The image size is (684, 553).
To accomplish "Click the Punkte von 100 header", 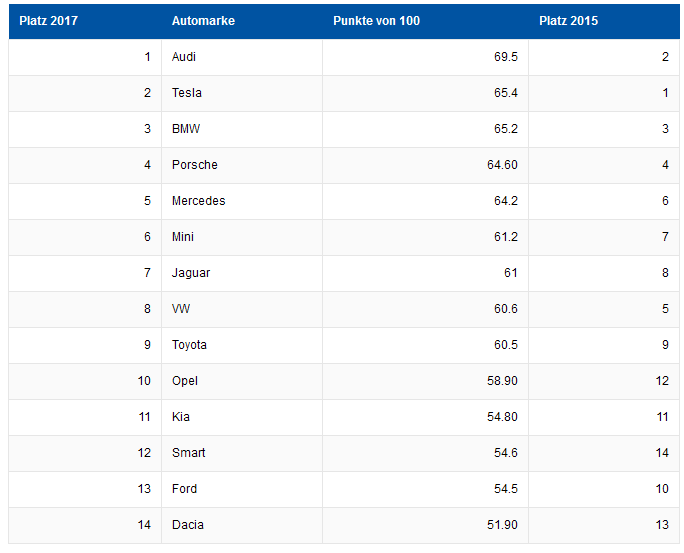I will pos(376,21).
